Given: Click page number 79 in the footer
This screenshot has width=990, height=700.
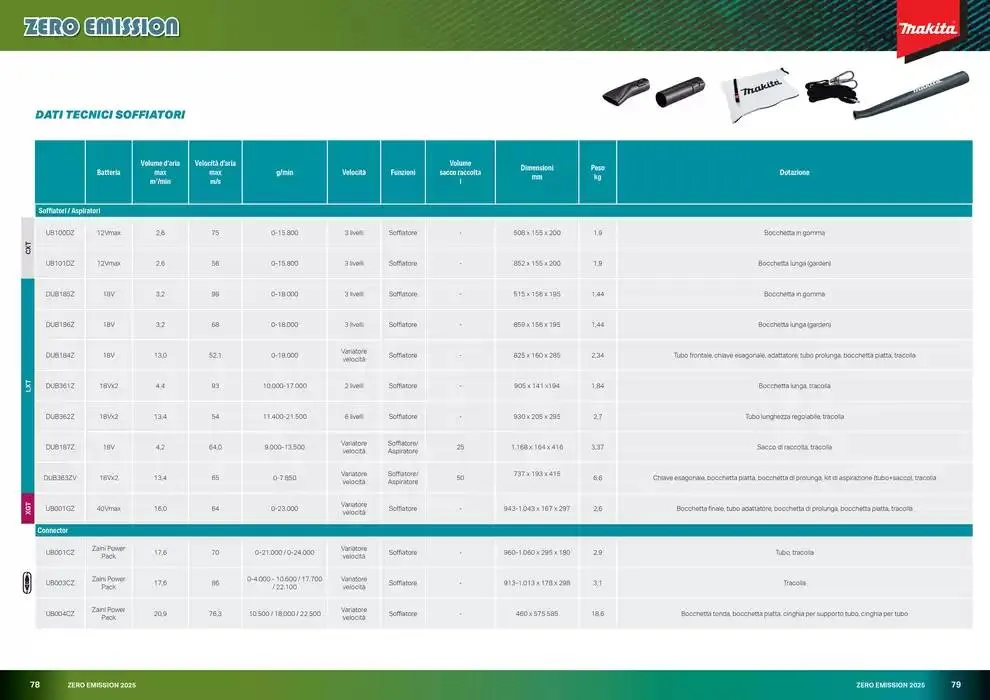Looking at the screenshot, I should (955, 685).
